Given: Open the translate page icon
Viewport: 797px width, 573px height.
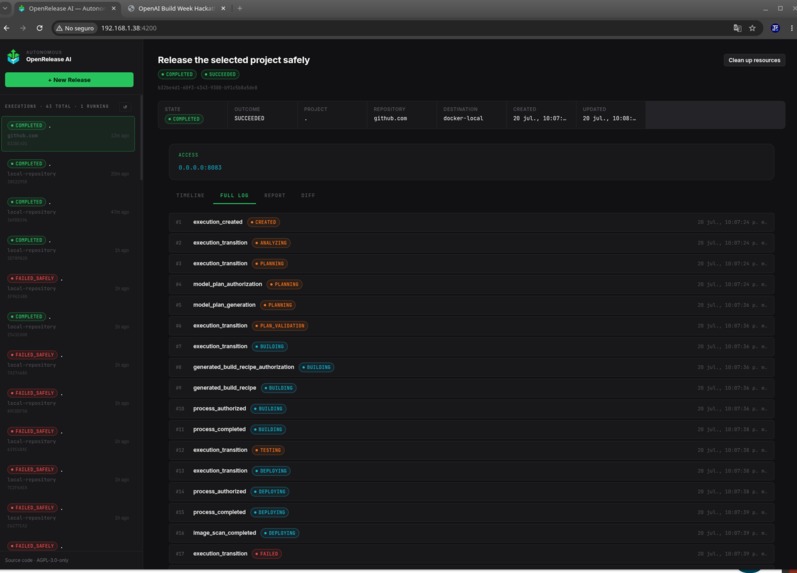Looking at the screenshot, I should [x=737, y=28].
